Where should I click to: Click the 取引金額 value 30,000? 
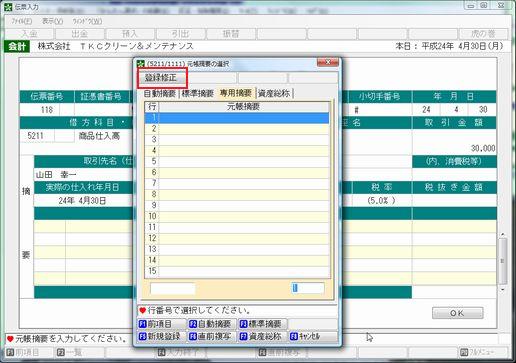click(483, 148)
